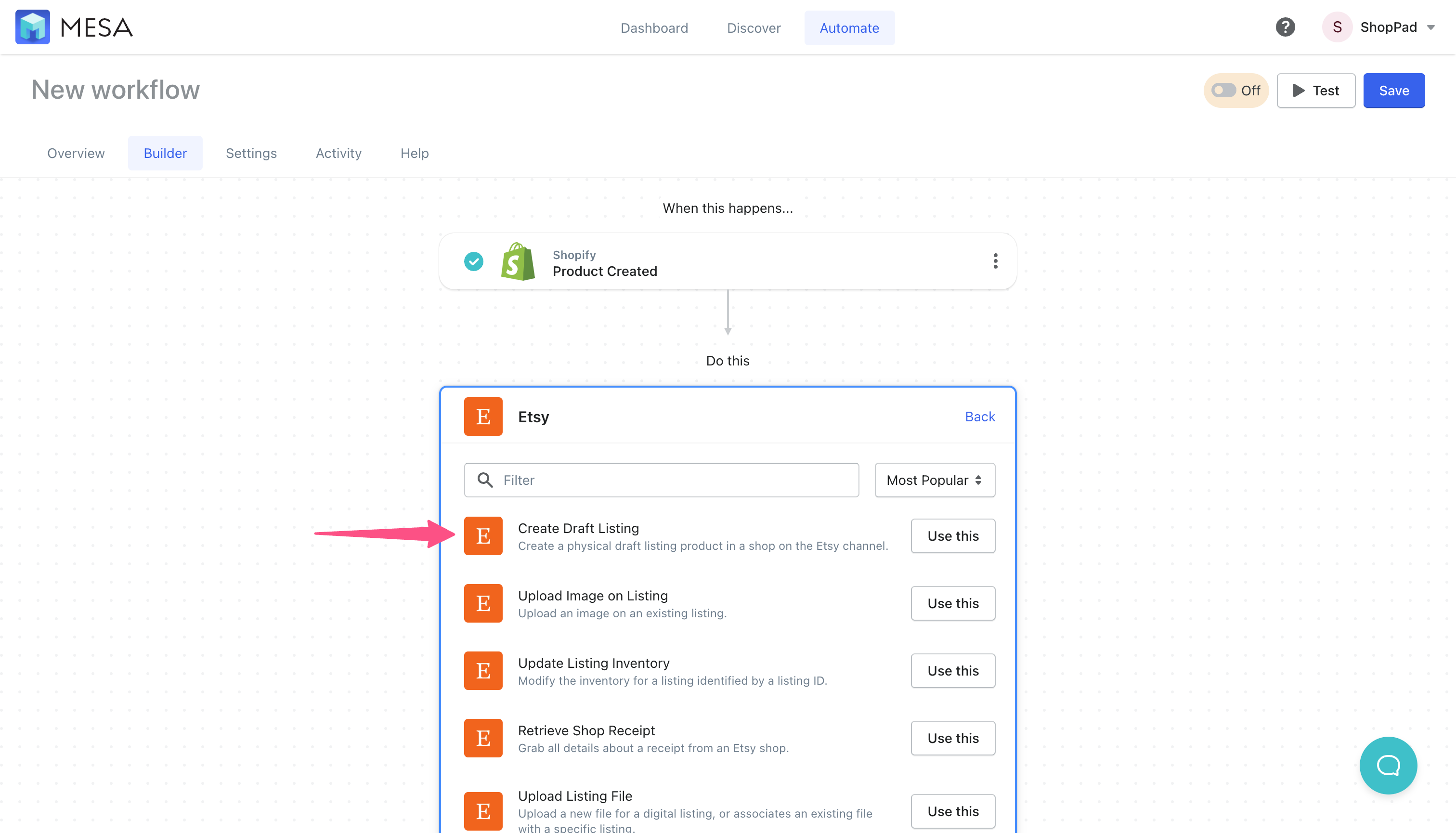The width and height of the screenshot is (1456, 833).
Task: Click the Shopify bag icon
Action: pyautogui.click(x=518, y=261)
